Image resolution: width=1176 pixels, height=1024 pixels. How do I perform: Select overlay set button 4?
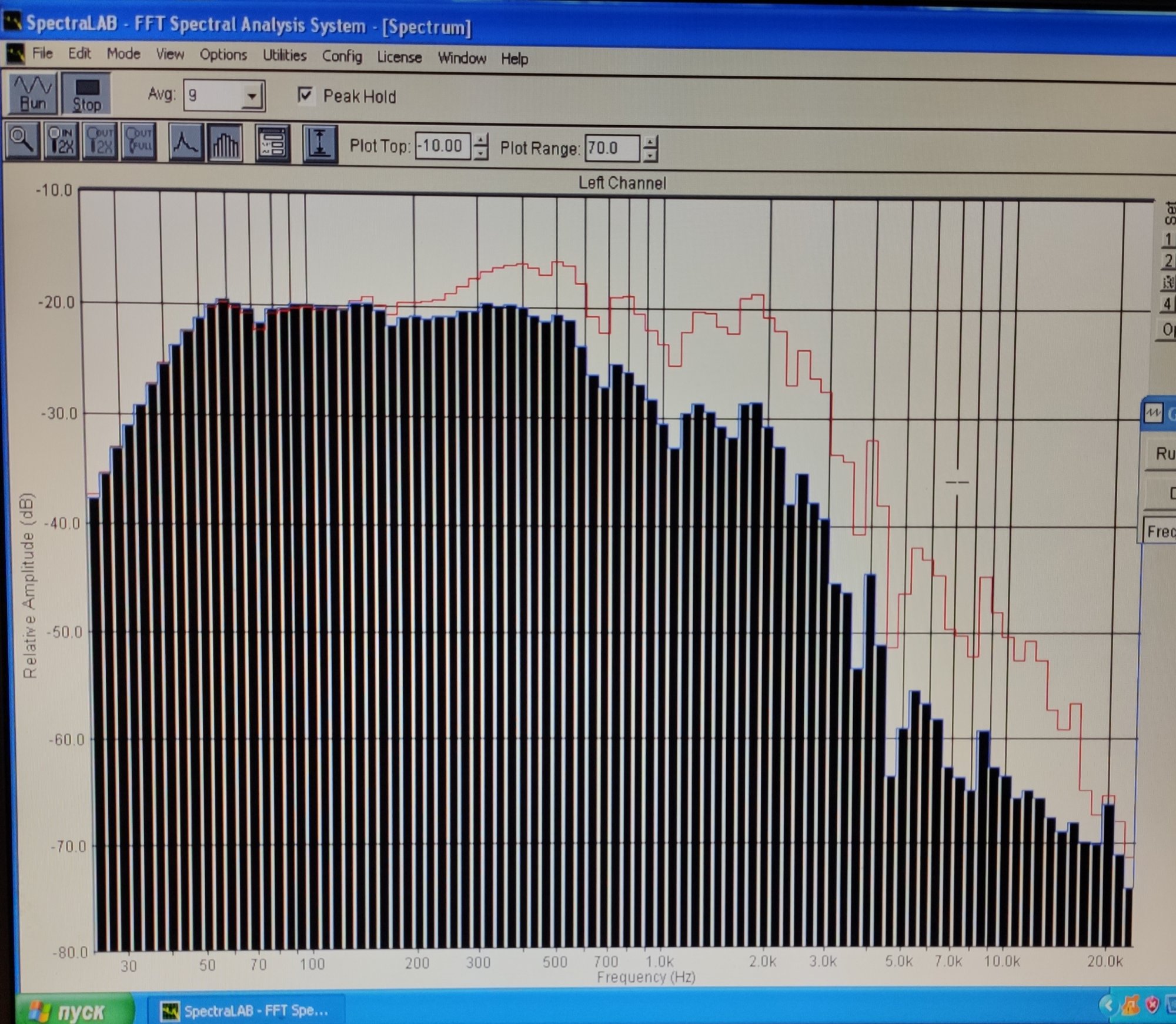click(1168, 304)
